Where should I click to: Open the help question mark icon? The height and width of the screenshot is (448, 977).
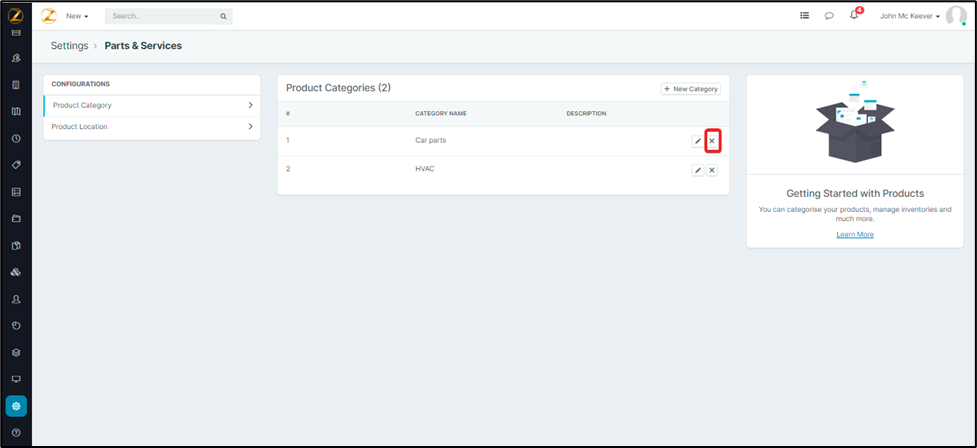coord(16,432)
